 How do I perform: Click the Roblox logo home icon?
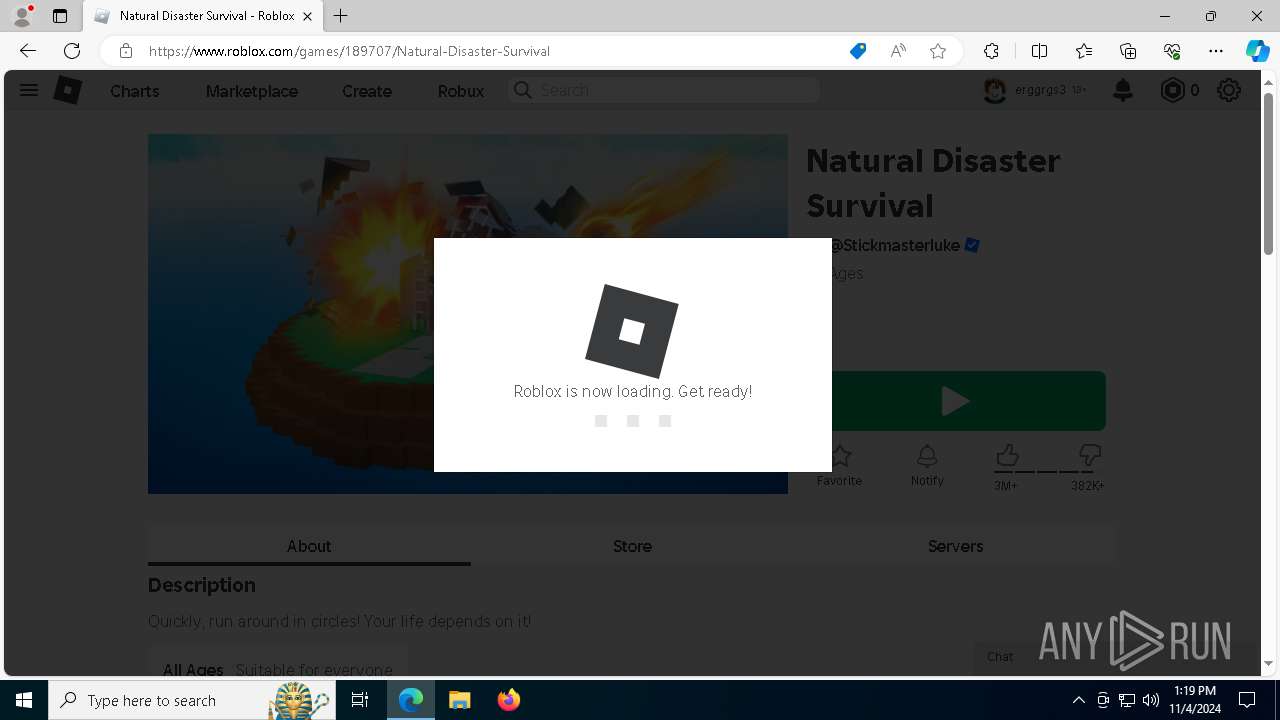point(67,90)
